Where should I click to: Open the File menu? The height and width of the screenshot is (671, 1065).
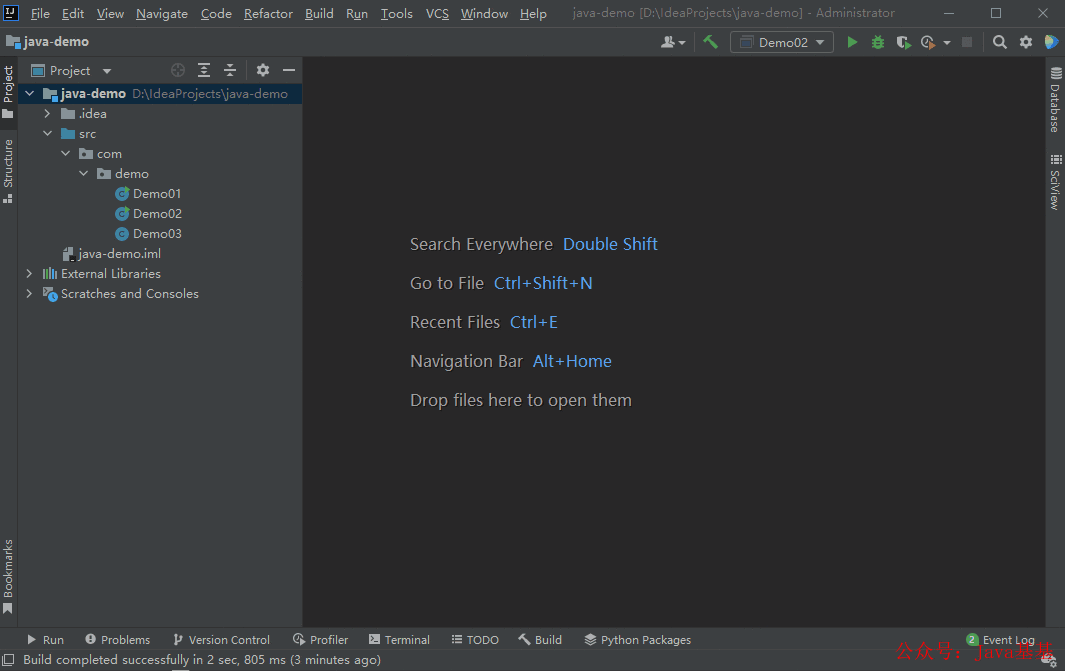pos(40,14)
